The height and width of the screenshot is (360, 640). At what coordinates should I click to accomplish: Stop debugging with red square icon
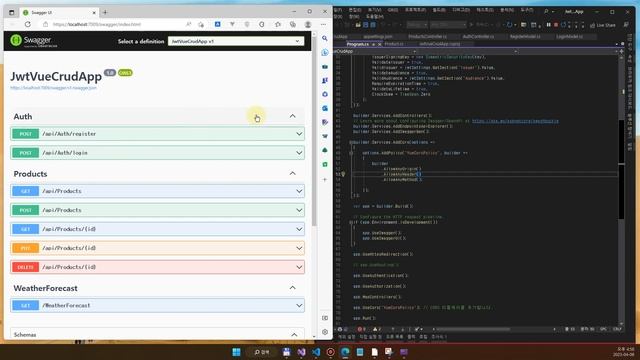coord(556,25)
